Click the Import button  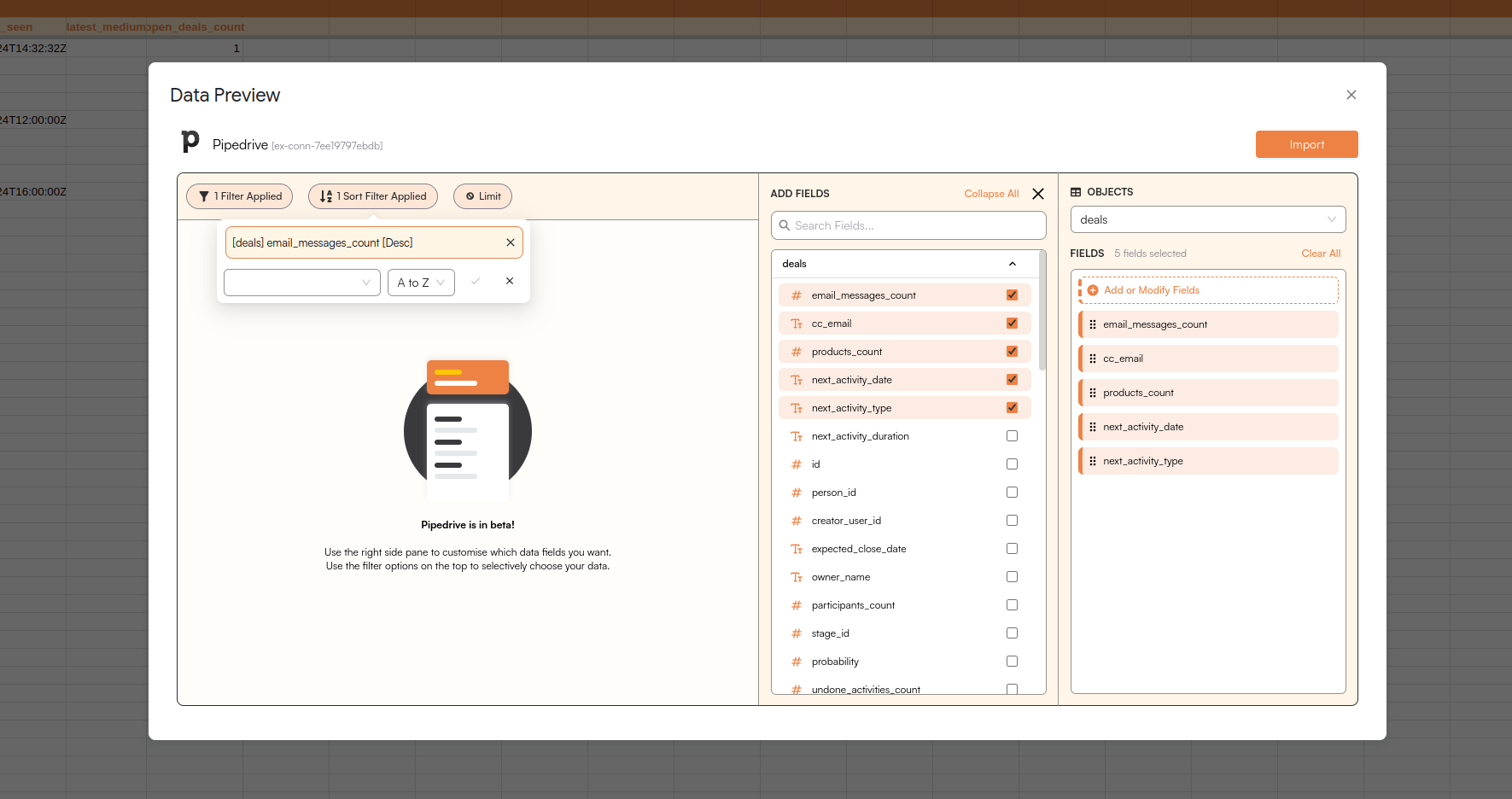coord(1306,144)
